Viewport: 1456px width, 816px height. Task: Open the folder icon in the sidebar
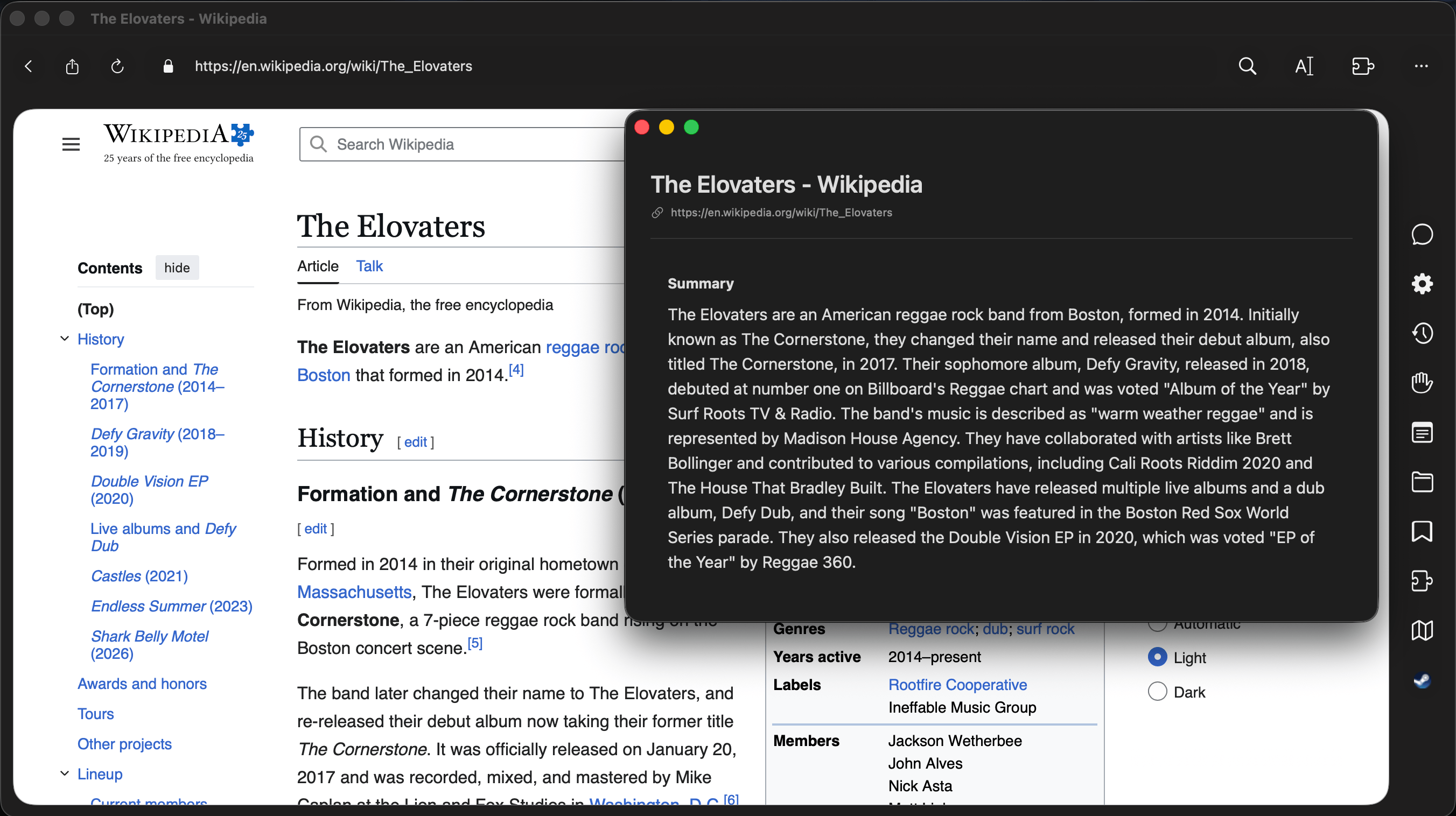[x=1422, y=482]
